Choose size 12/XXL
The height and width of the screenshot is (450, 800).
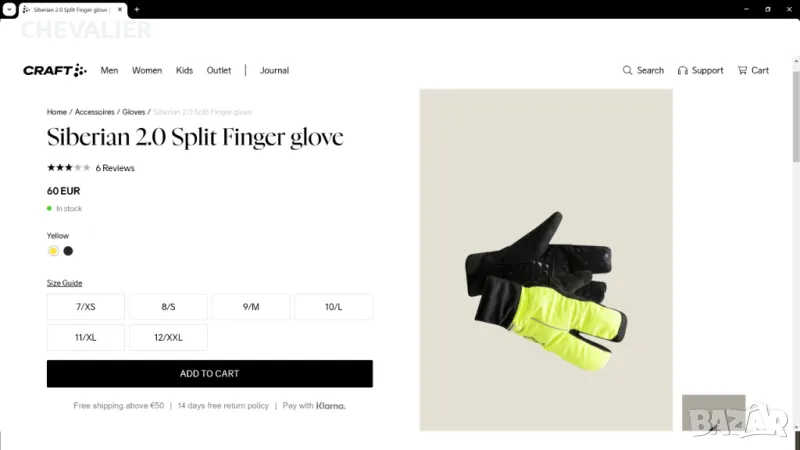point(168,337)
